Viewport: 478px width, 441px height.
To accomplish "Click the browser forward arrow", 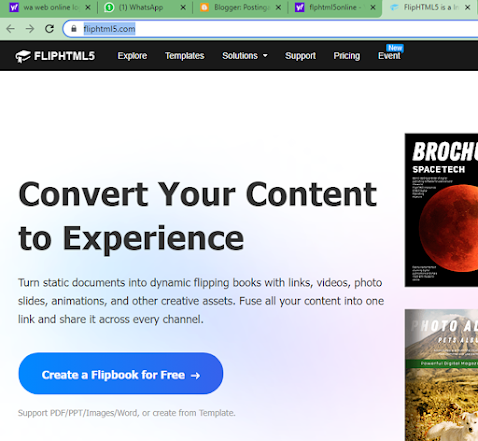I will click(30, 29).
